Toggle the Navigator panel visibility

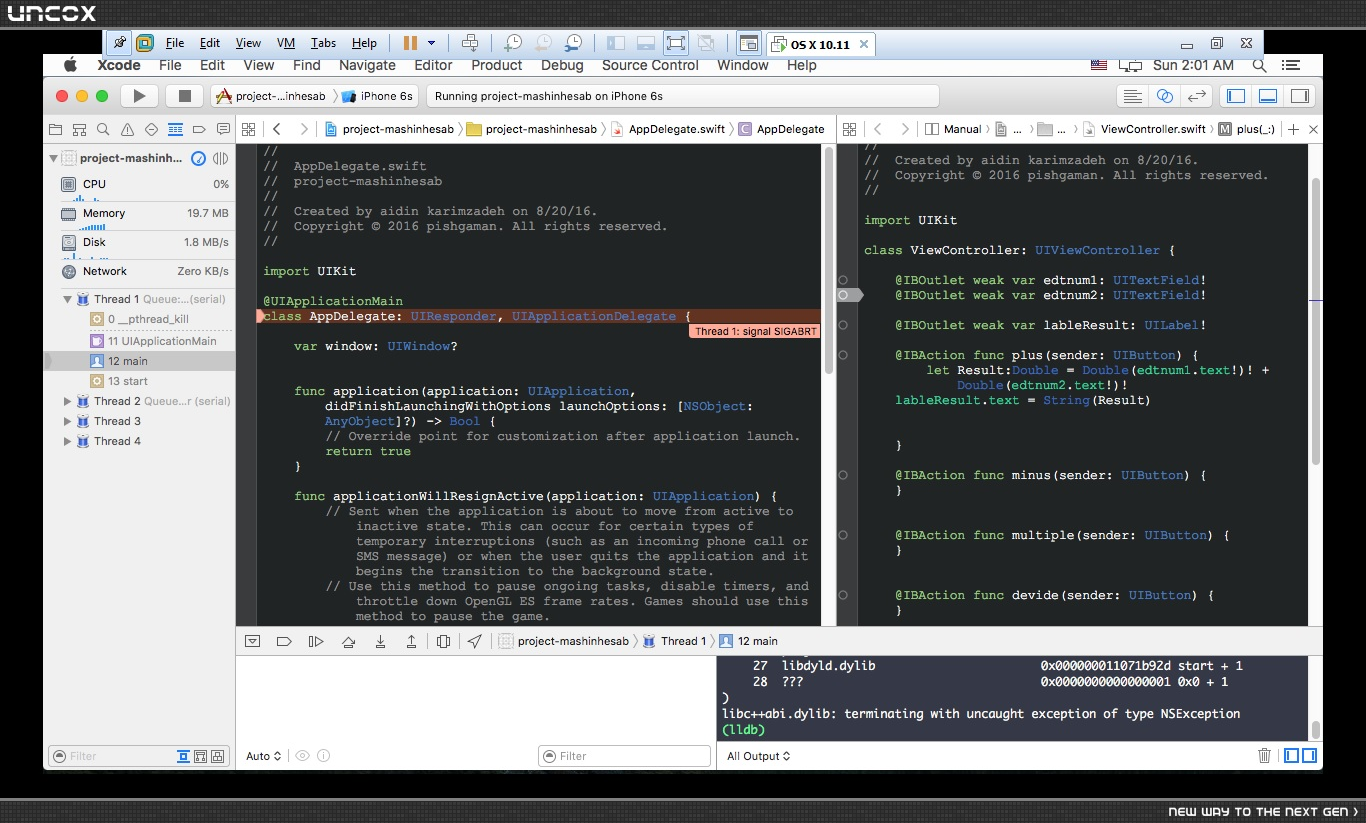coord(1236,96)
